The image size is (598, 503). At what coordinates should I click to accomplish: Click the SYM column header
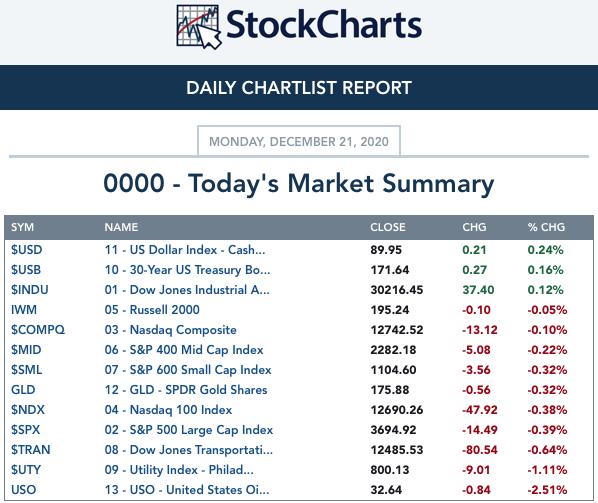coord(23,227)
